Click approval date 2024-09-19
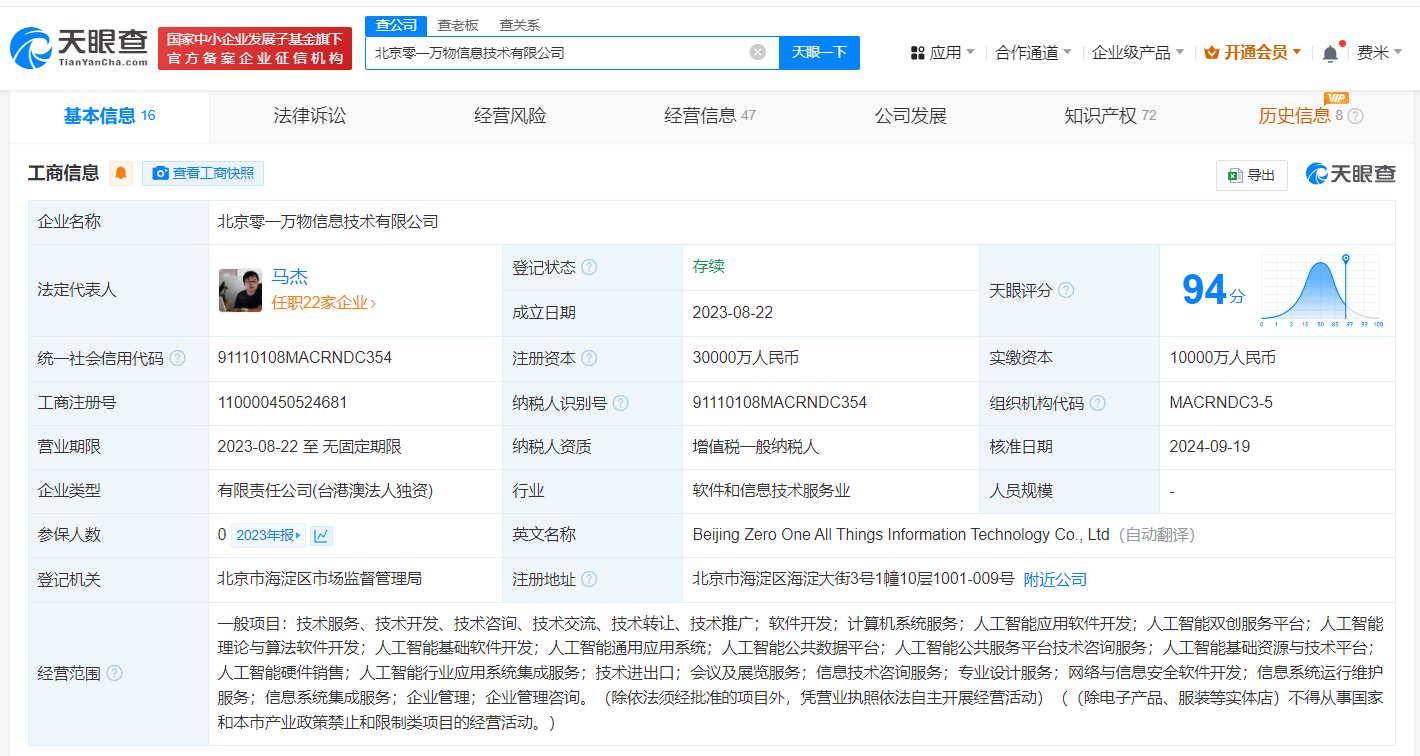The width and height of the screenshot is (1420, 756). coord(1210,447)
